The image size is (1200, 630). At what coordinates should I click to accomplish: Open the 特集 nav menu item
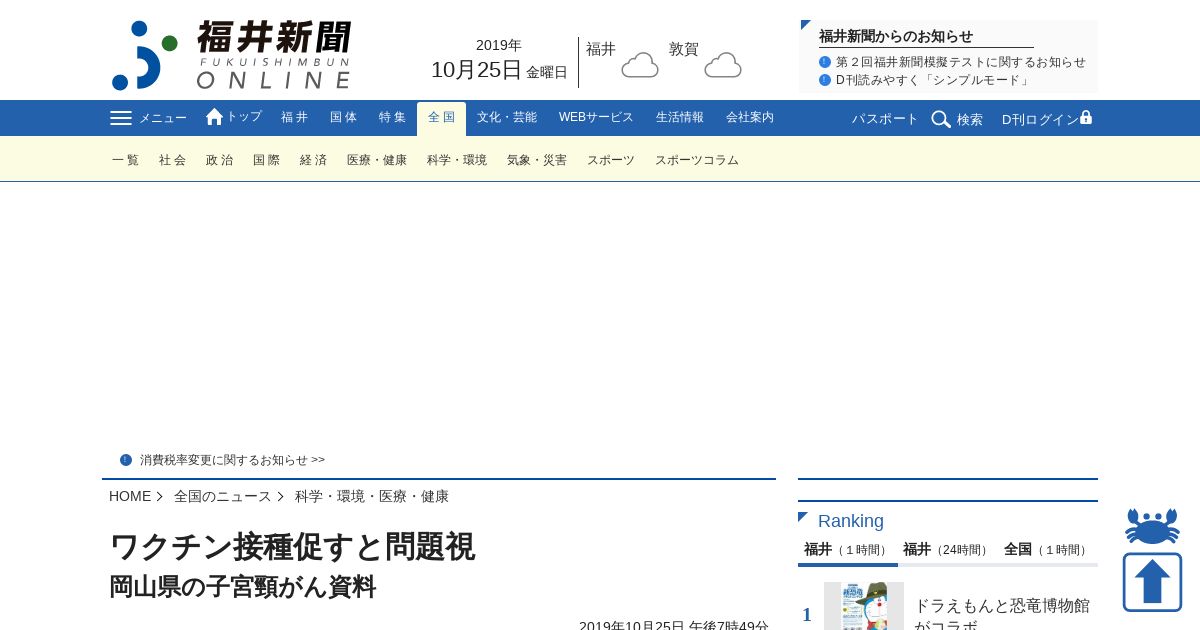(x=393, y=118)
